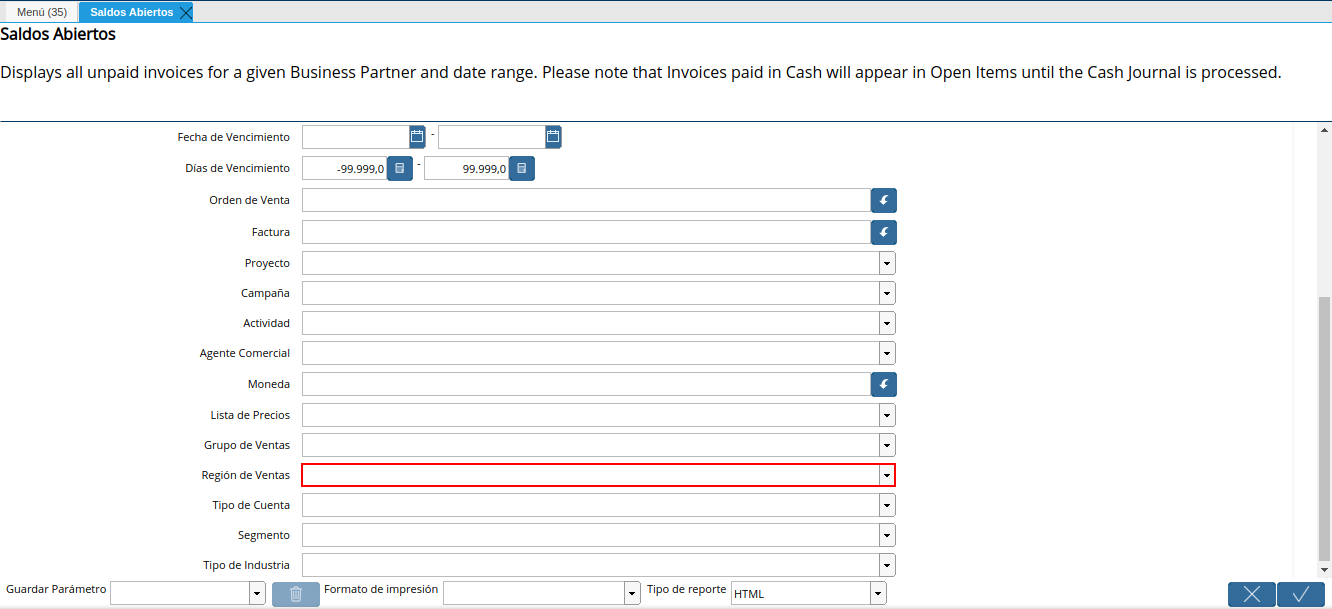This screenshot has width=1332, height=609.
Task: Click the Región de Ventas label
Action: [245, 475]
